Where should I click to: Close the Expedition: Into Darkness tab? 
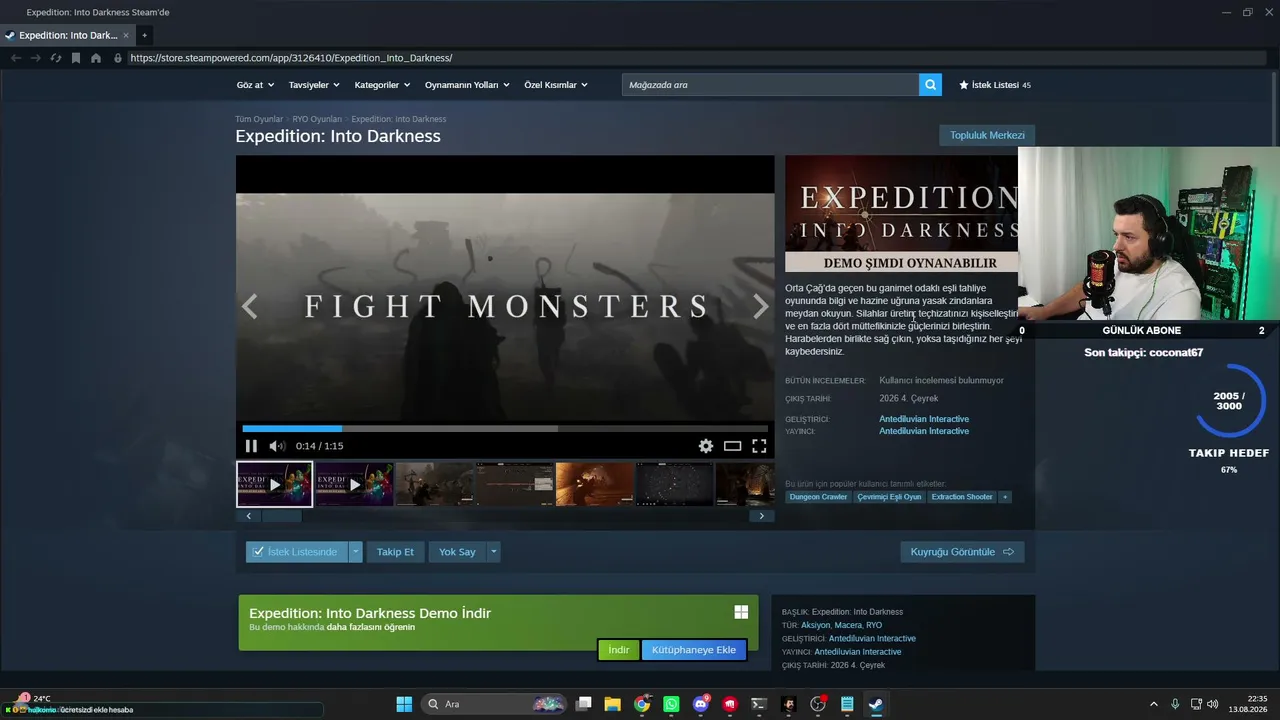pyautogui.click(x=126, y=35)
